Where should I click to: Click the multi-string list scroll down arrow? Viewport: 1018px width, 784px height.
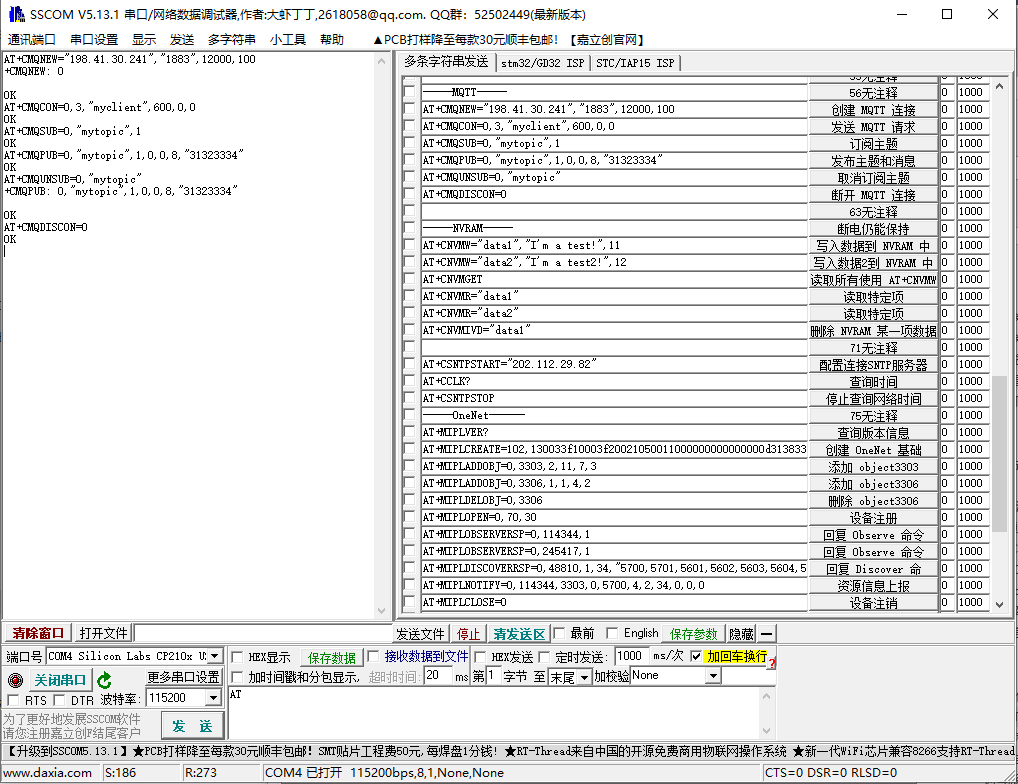point(999,604)
